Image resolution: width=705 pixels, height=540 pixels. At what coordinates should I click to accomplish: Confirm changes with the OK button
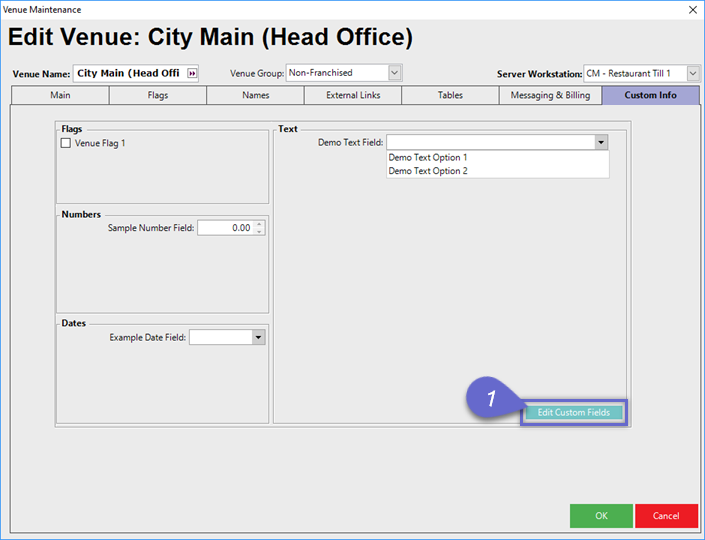tap(601, 516)
